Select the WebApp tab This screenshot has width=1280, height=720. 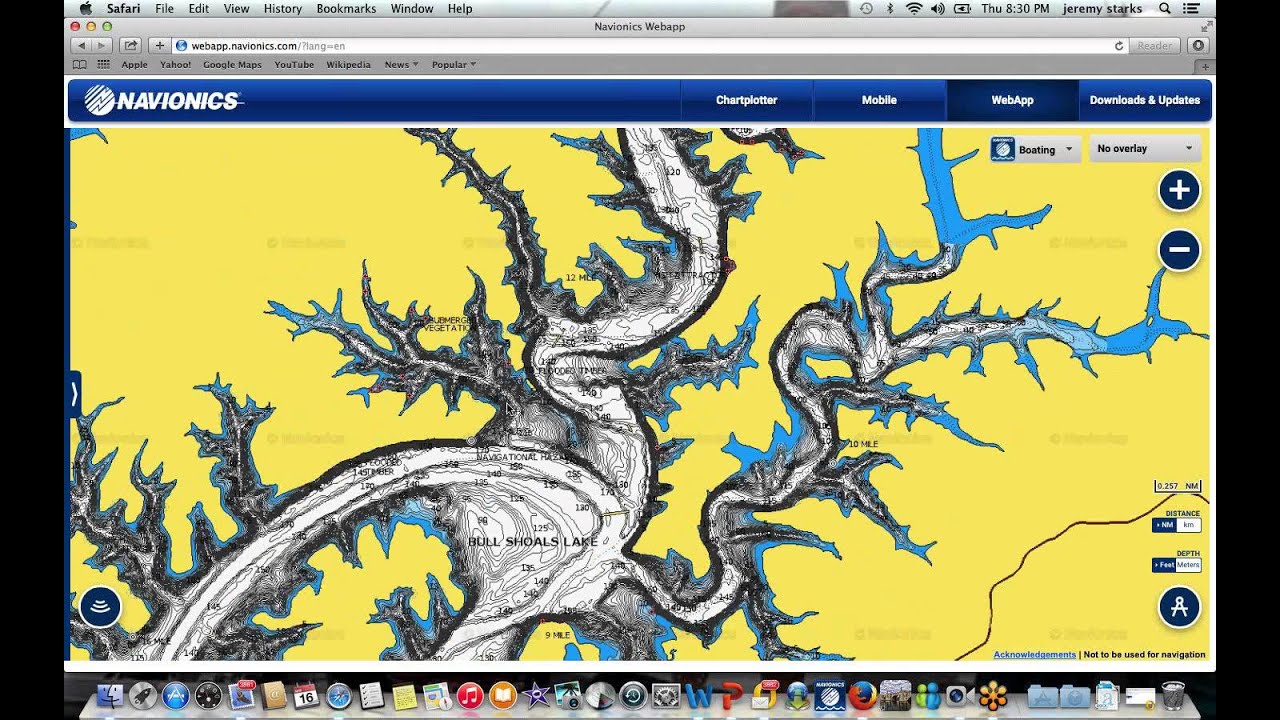tap(1012, 100)
